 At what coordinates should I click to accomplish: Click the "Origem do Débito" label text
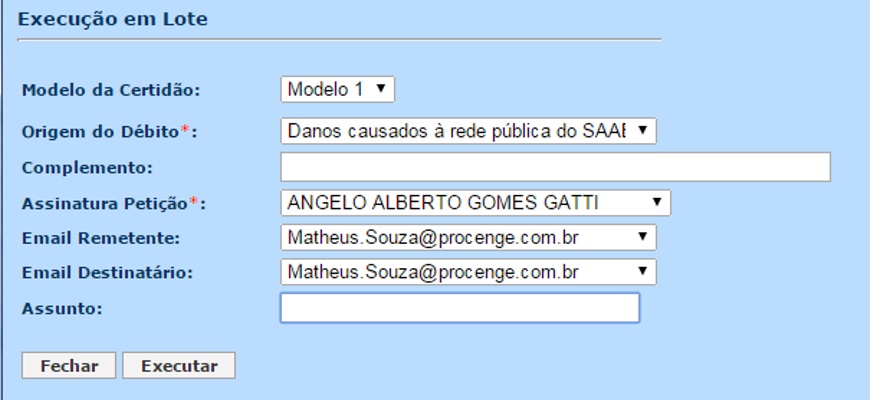100,131
